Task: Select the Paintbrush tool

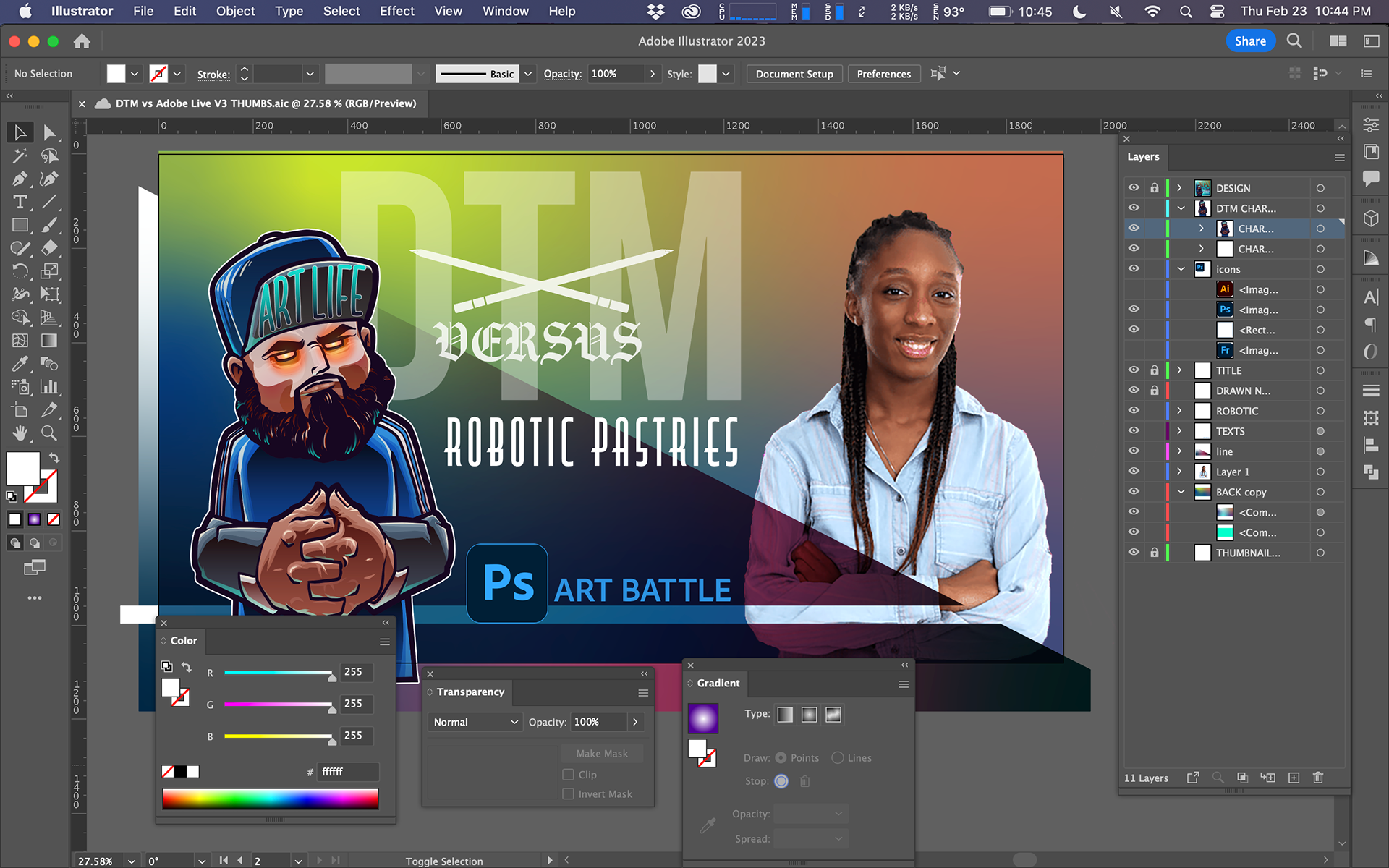Action: [x=49, y=225]
